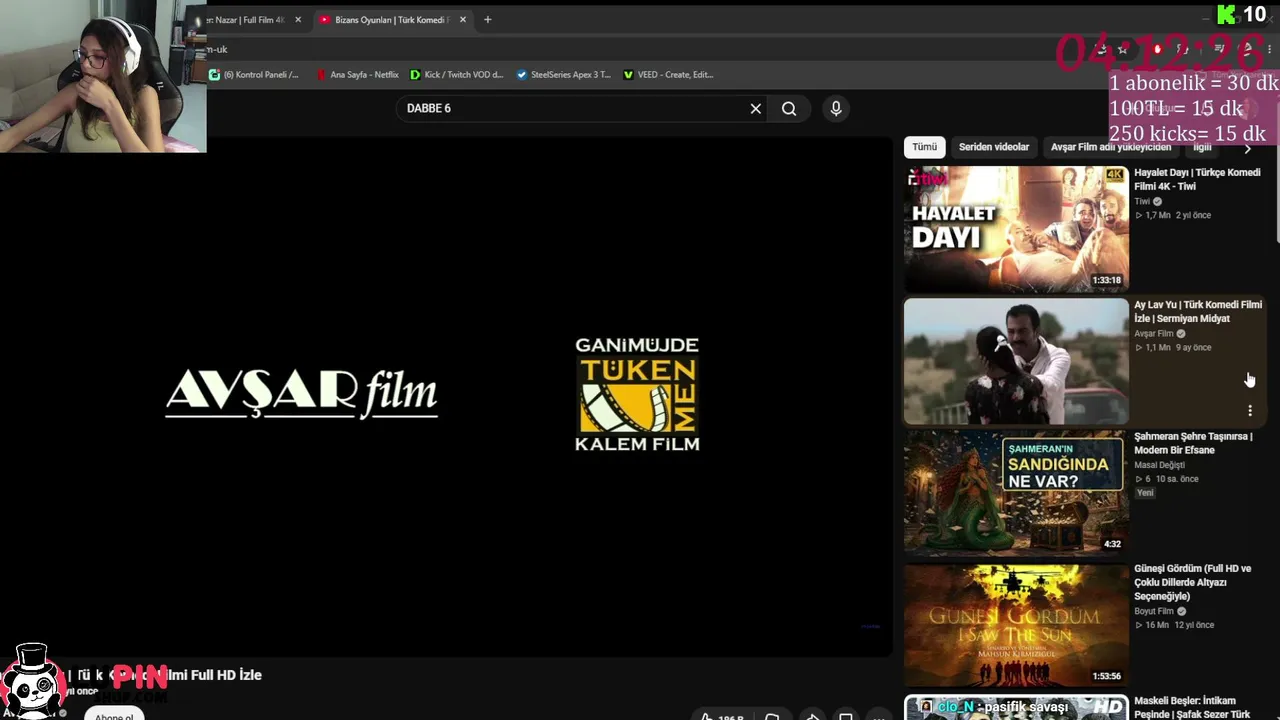Click the Hayalet Dayı Türkçe Komedi title
The image size is (1280, 720).
coord(1197,180)
